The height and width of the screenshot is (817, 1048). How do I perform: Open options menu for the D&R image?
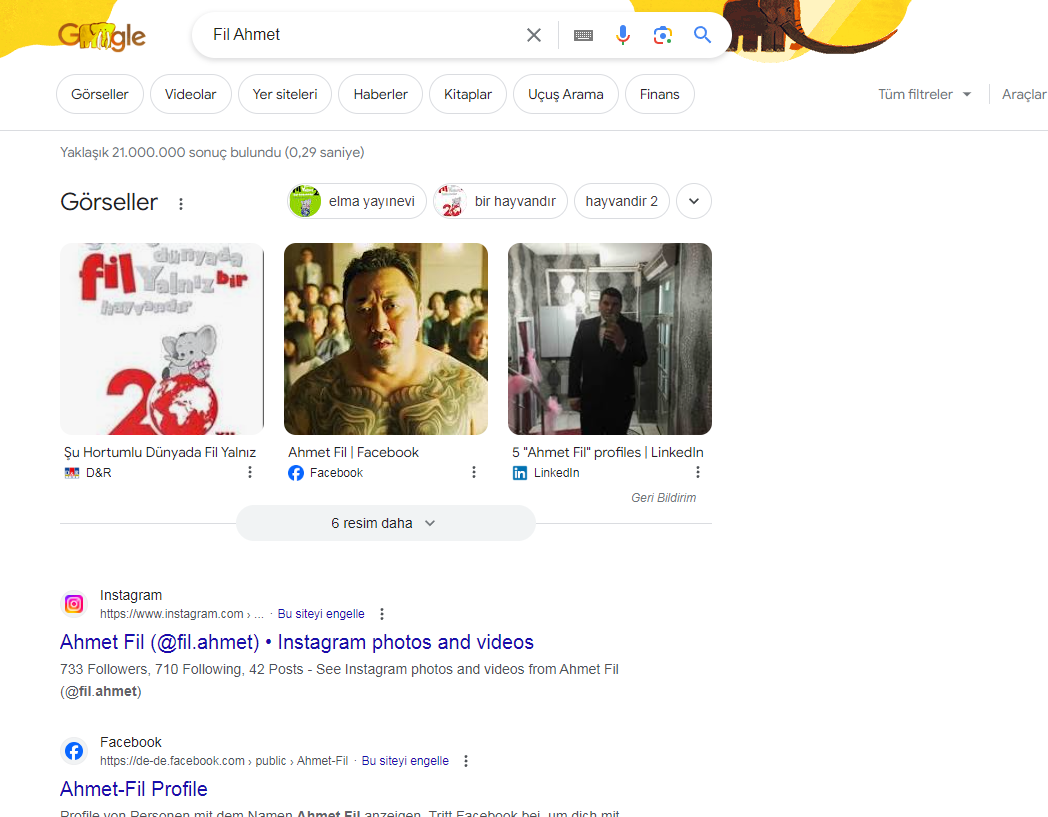tap(250, 472)
